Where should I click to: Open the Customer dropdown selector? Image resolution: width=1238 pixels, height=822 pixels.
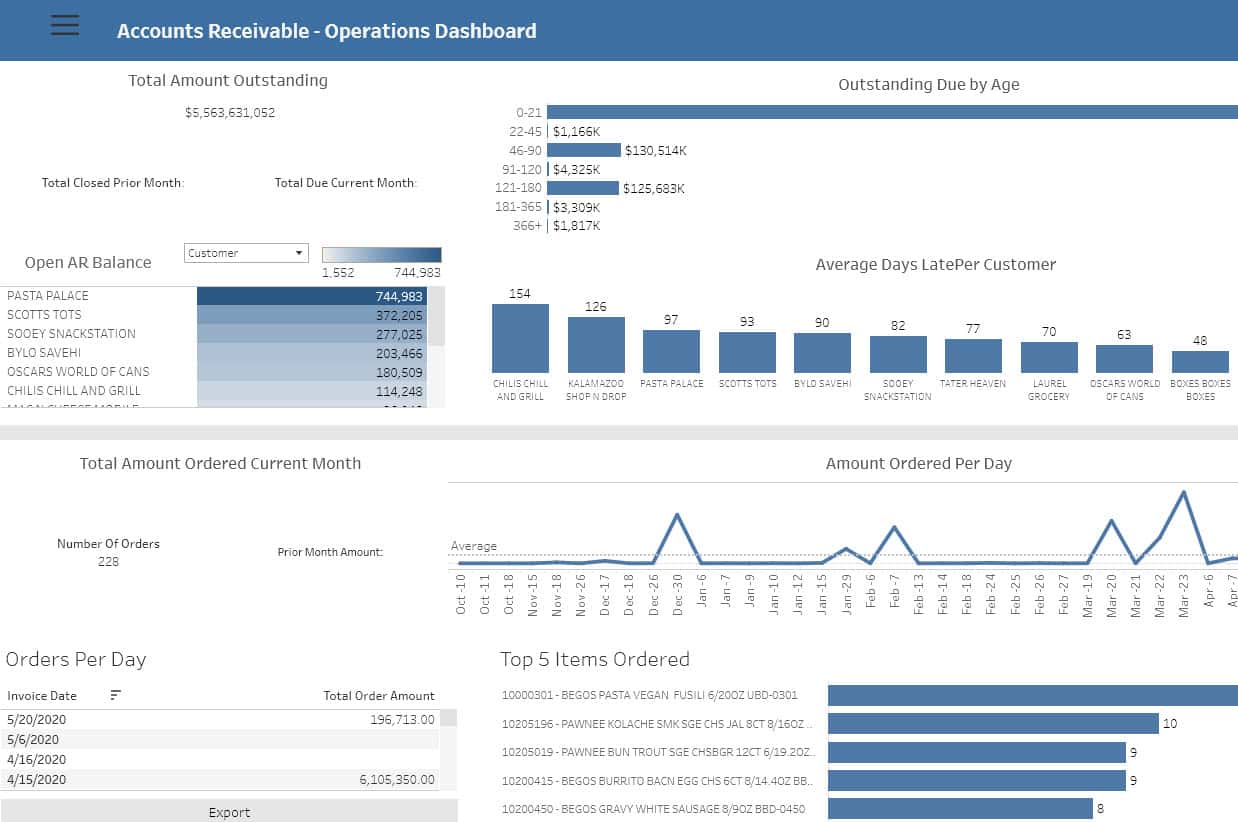246,253
